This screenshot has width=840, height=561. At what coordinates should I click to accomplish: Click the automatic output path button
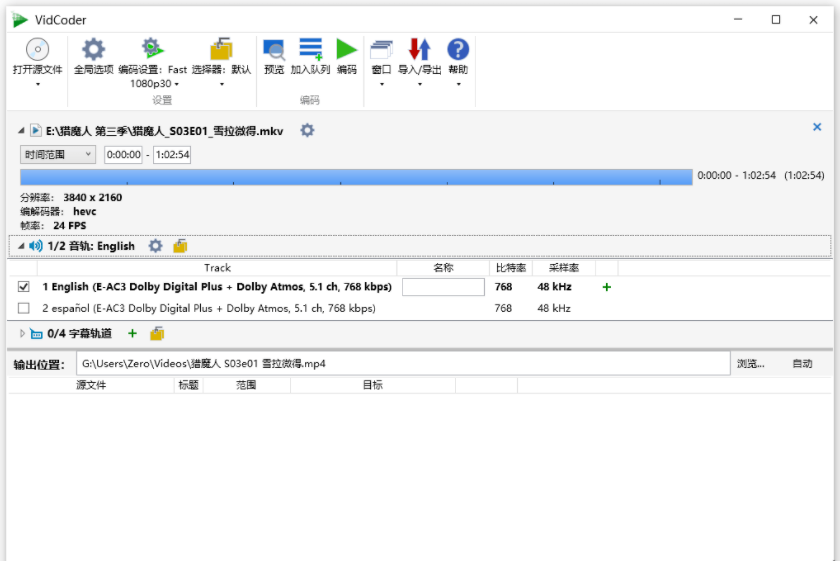coord(802,364)
